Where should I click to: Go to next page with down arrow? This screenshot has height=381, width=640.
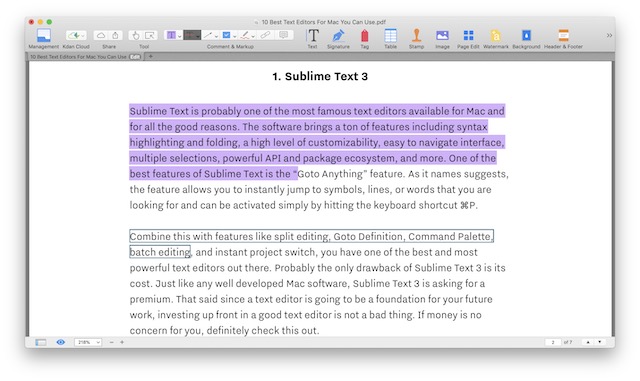[x=600, y=342]
